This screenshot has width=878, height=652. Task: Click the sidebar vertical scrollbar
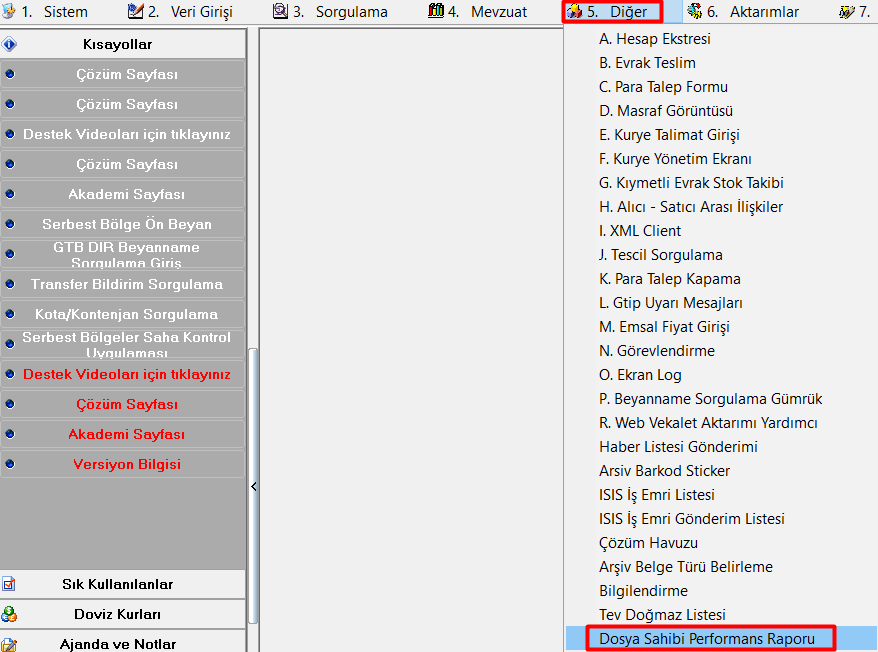tap(253, 400)
